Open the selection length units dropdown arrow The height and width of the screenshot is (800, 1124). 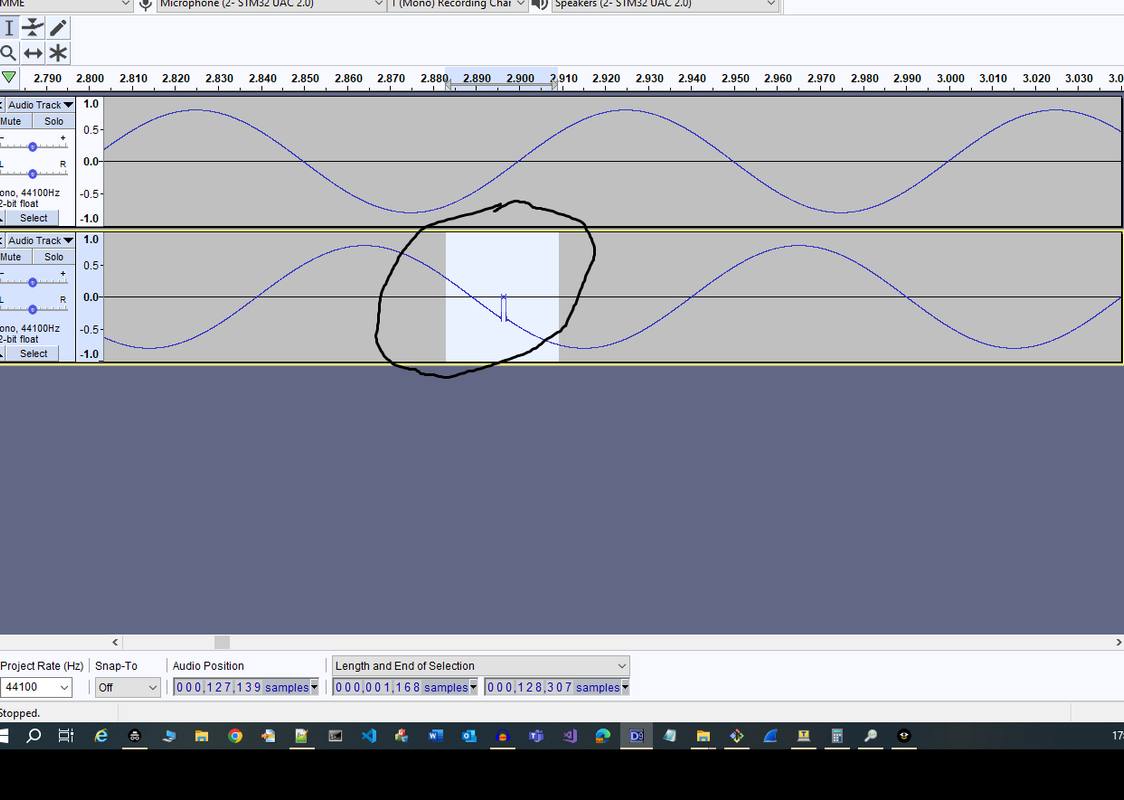coord(473,687)
